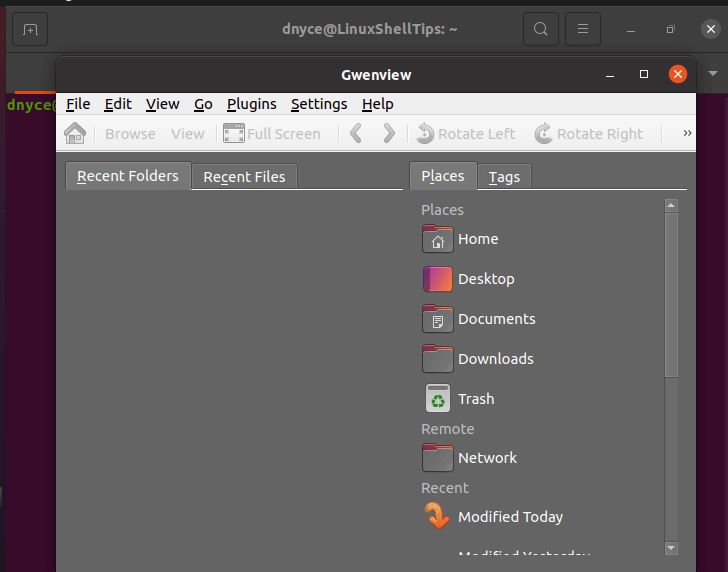Click the Places list scroll down arrow
This screenshot has width=728, height=572.
pyautogui.click(x=671, y=548)
